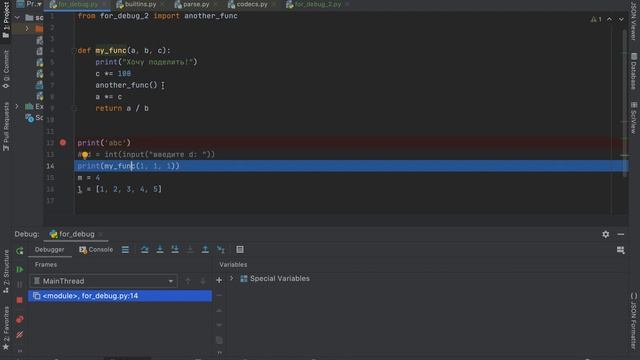Viewport: 640px width, 360px height.
Task: Click the disabled force step into icon
Action: pos(190,249)
